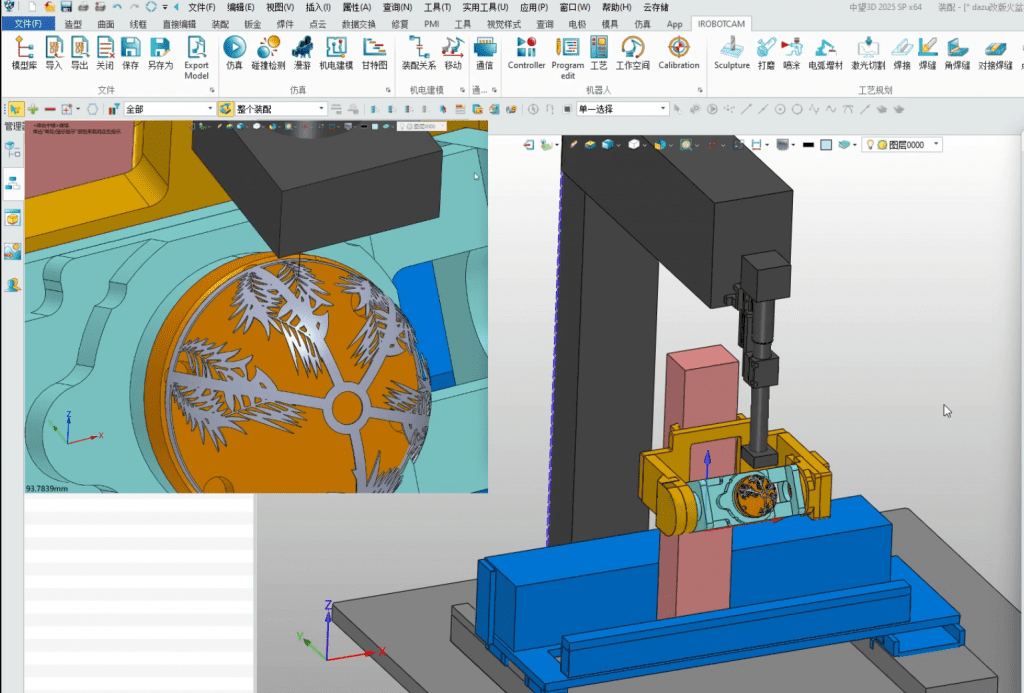The height and width of the screenshot is (693, 1024).
Task: Open the 单一选择 selection mode dropdown
Action: coord(663,109)
